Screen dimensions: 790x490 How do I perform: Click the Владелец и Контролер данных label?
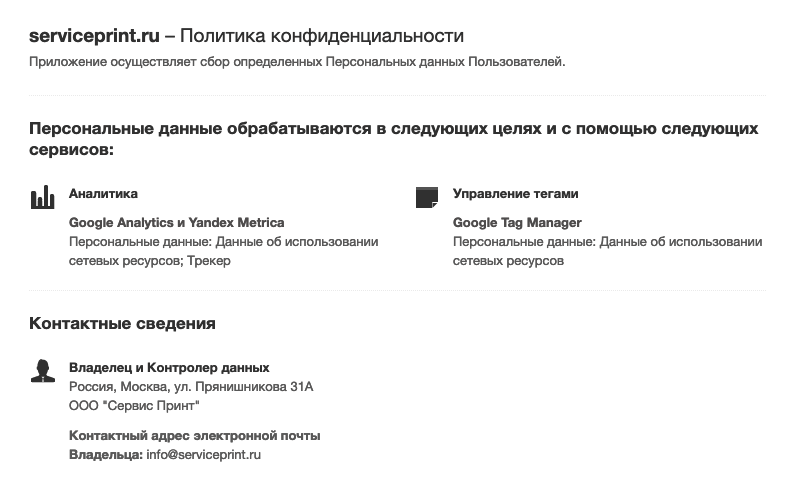tap(169, 368)
